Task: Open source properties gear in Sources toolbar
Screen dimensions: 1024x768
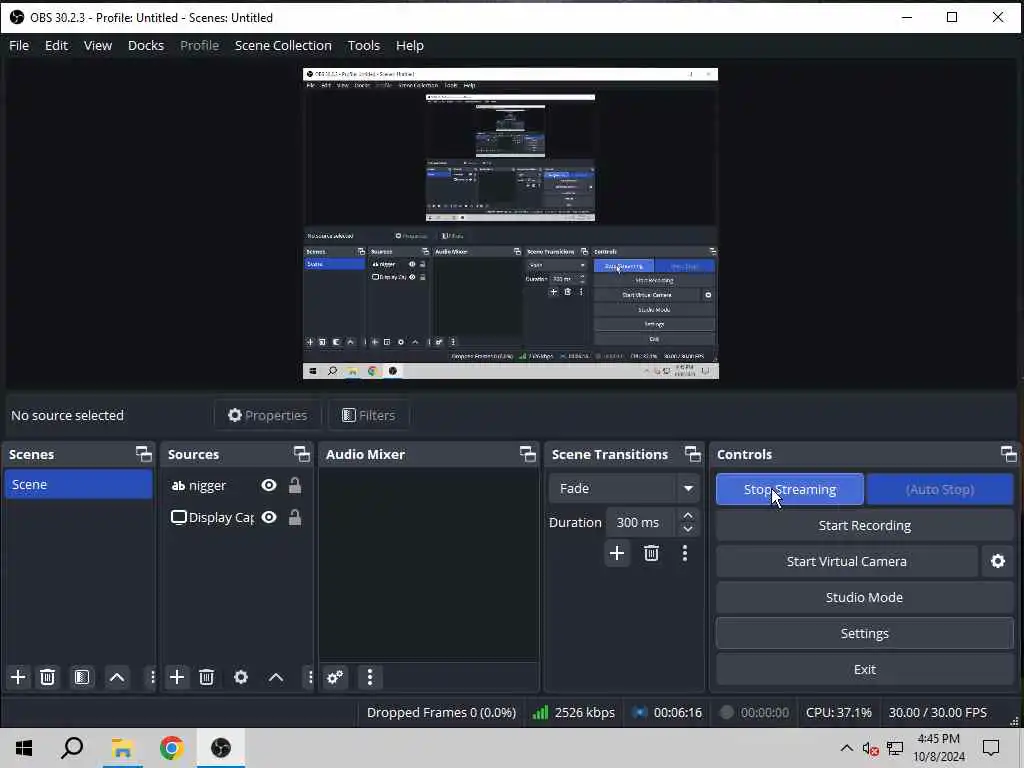Action: click(241, 677)
